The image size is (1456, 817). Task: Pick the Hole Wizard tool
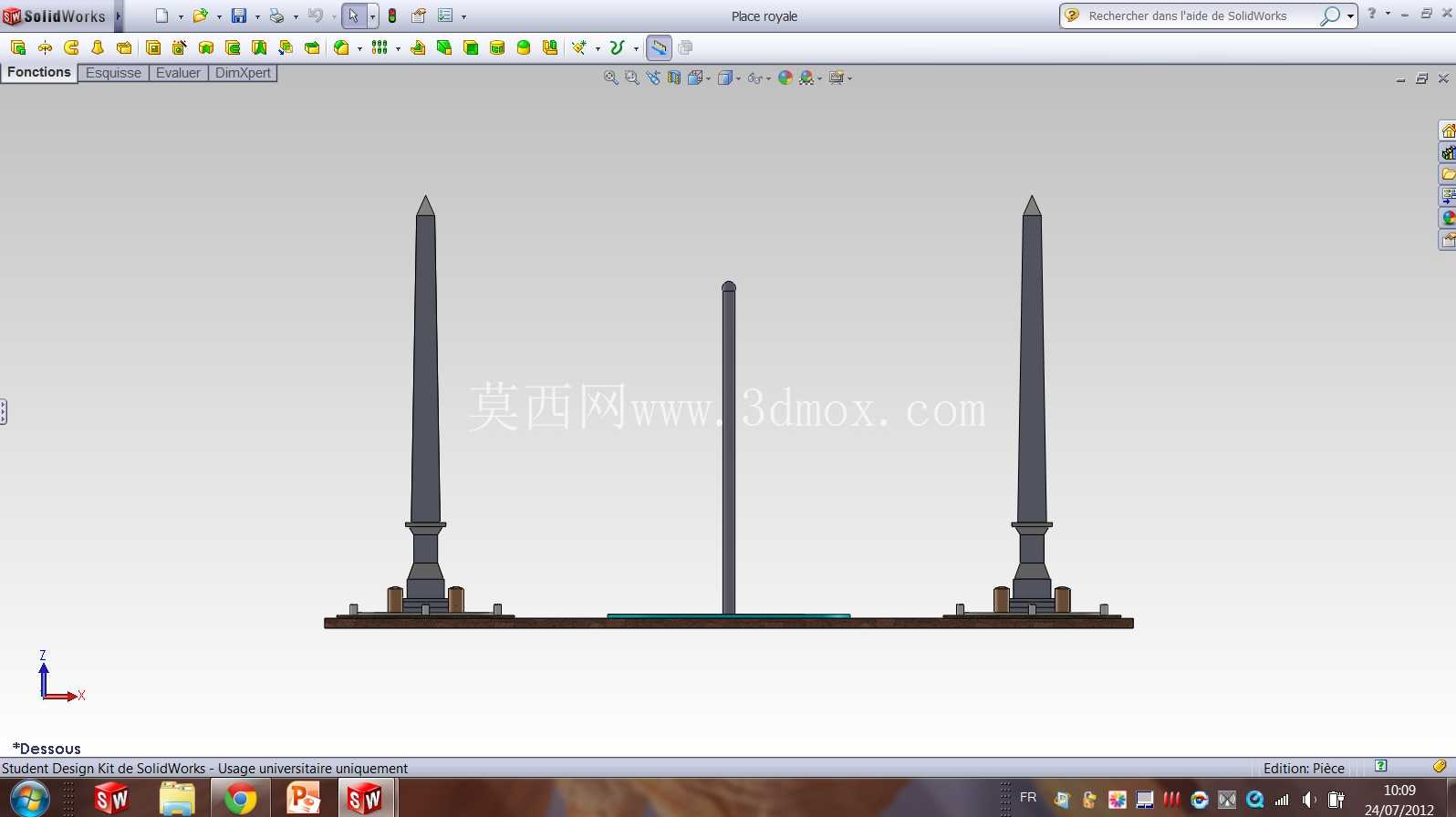[180, 47]
